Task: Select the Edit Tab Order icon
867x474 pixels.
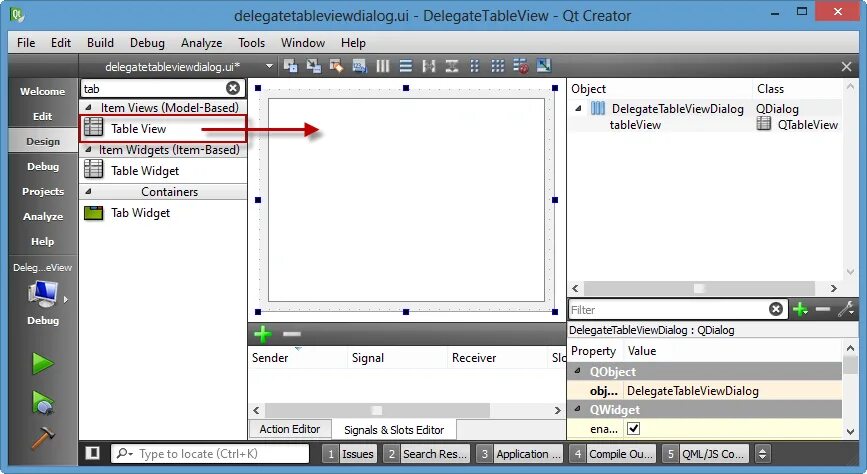Action: click(x=359, y=66)
